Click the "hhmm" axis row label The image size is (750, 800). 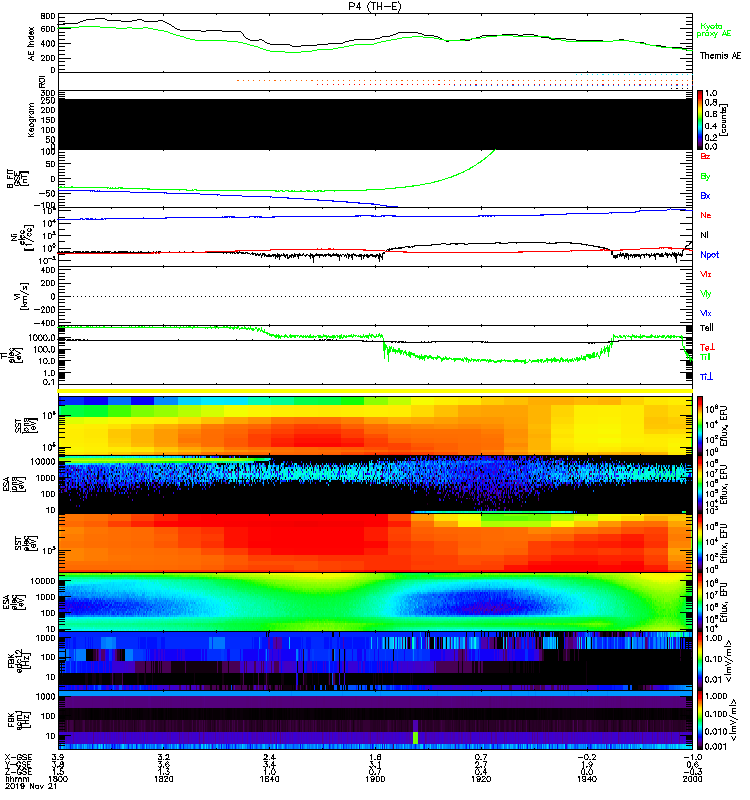(x=16, y=779)
